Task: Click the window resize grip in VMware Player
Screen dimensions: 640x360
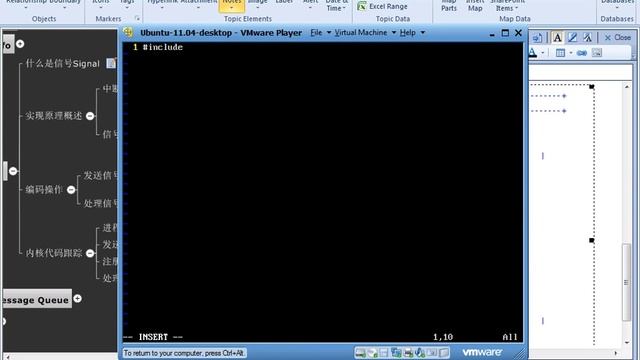Action: click(520, 354)
